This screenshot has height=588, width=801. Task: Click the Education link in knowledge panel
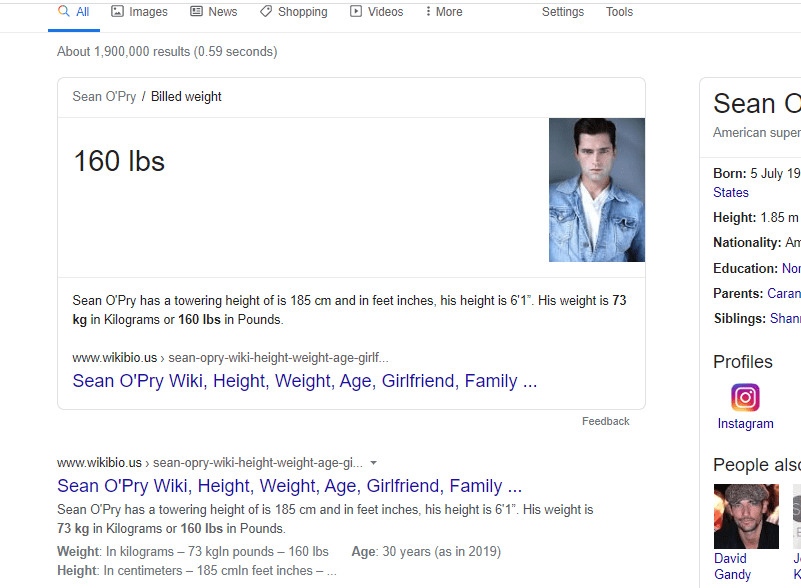[x=791, y=268]
